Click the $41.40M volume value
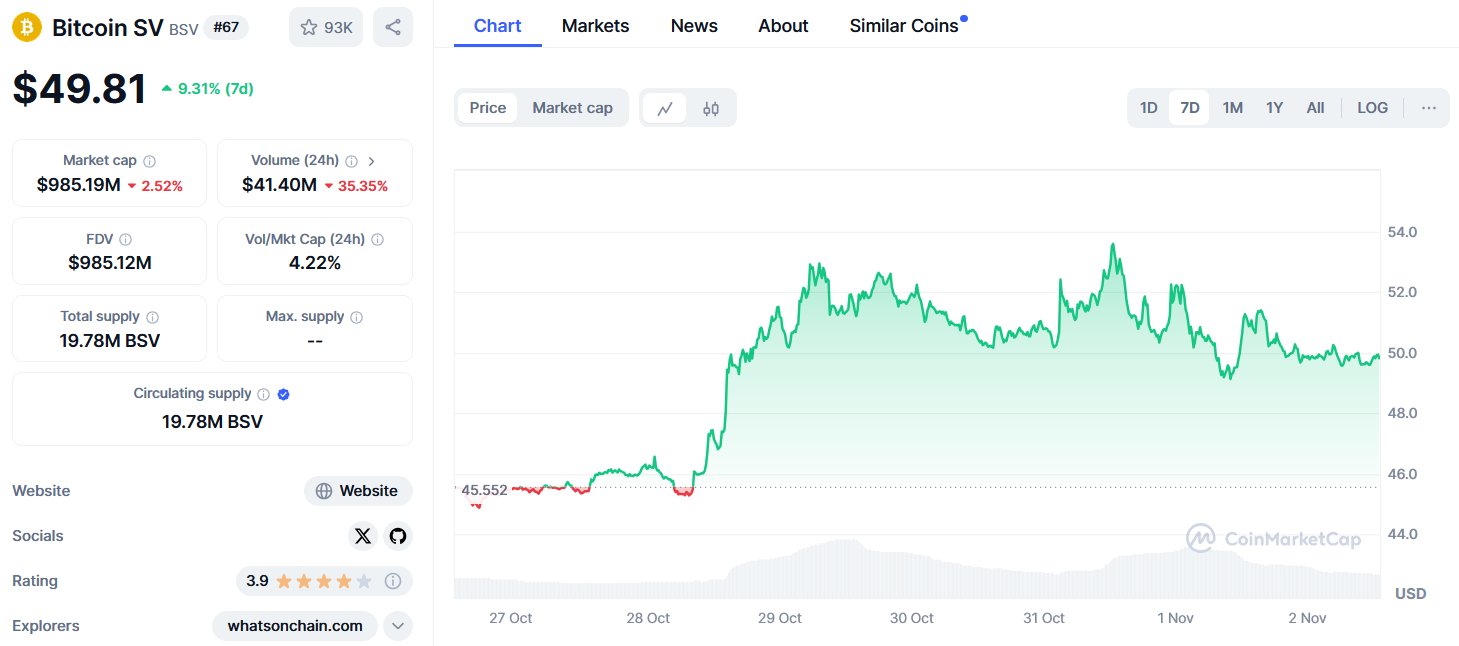This screenshot has height=646, width=1459. [279, 185]
